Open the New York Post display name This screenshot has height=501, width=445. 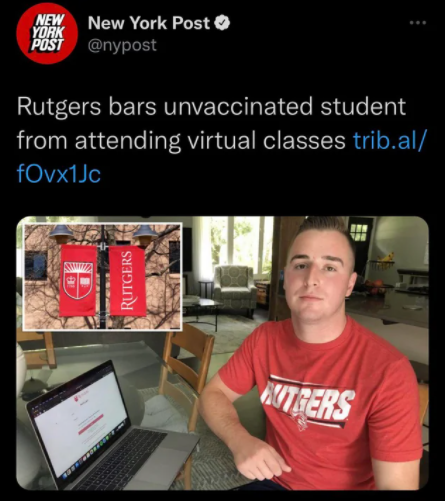[x=149, y=23]
